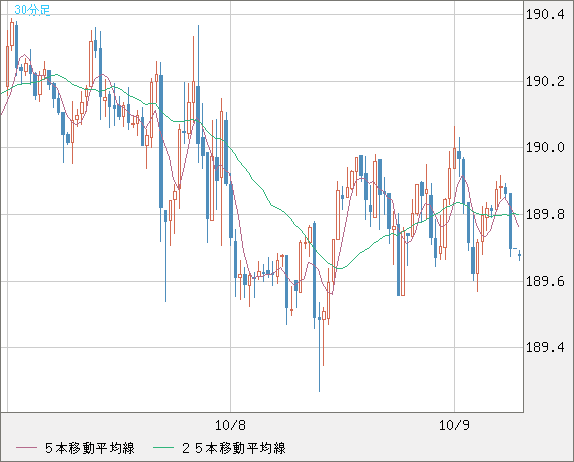Click the lowest blue candlestick wick near 189.3
The height and width of the screenshot is (462, 574).
319,347
